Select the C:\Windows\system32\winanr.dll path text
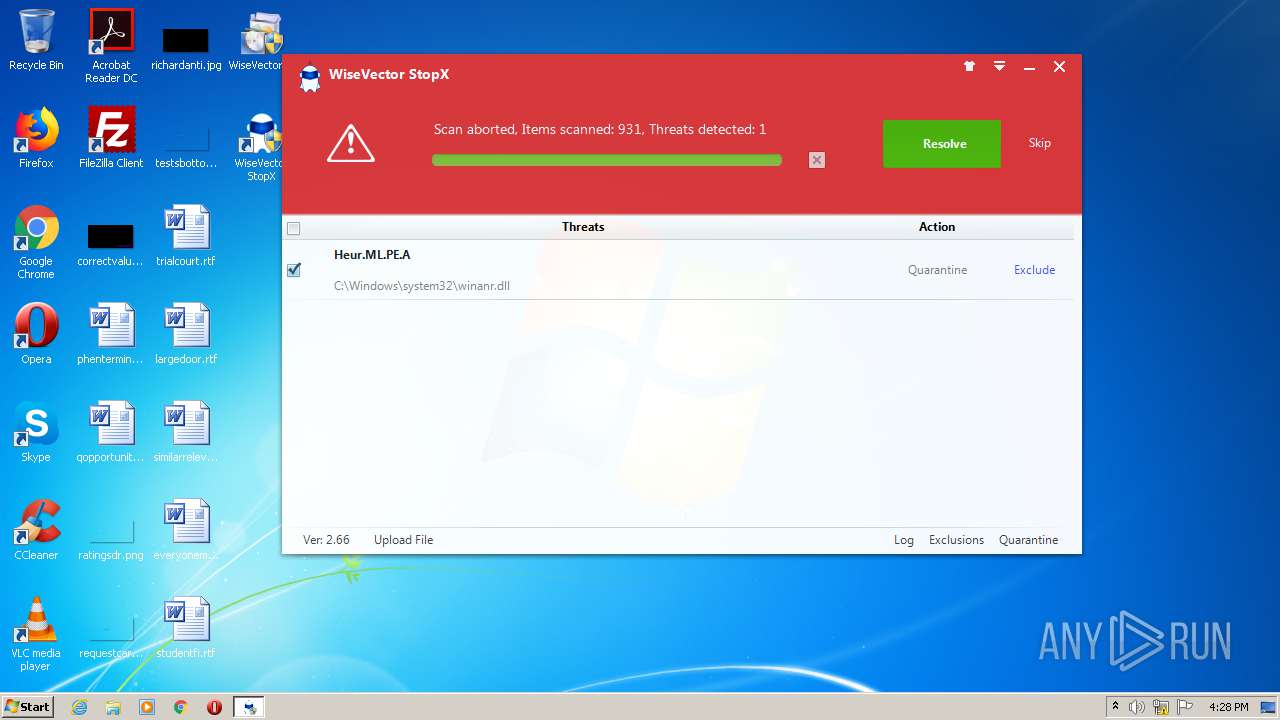This screenshot has width=1280, height=720. pos(422,286)
